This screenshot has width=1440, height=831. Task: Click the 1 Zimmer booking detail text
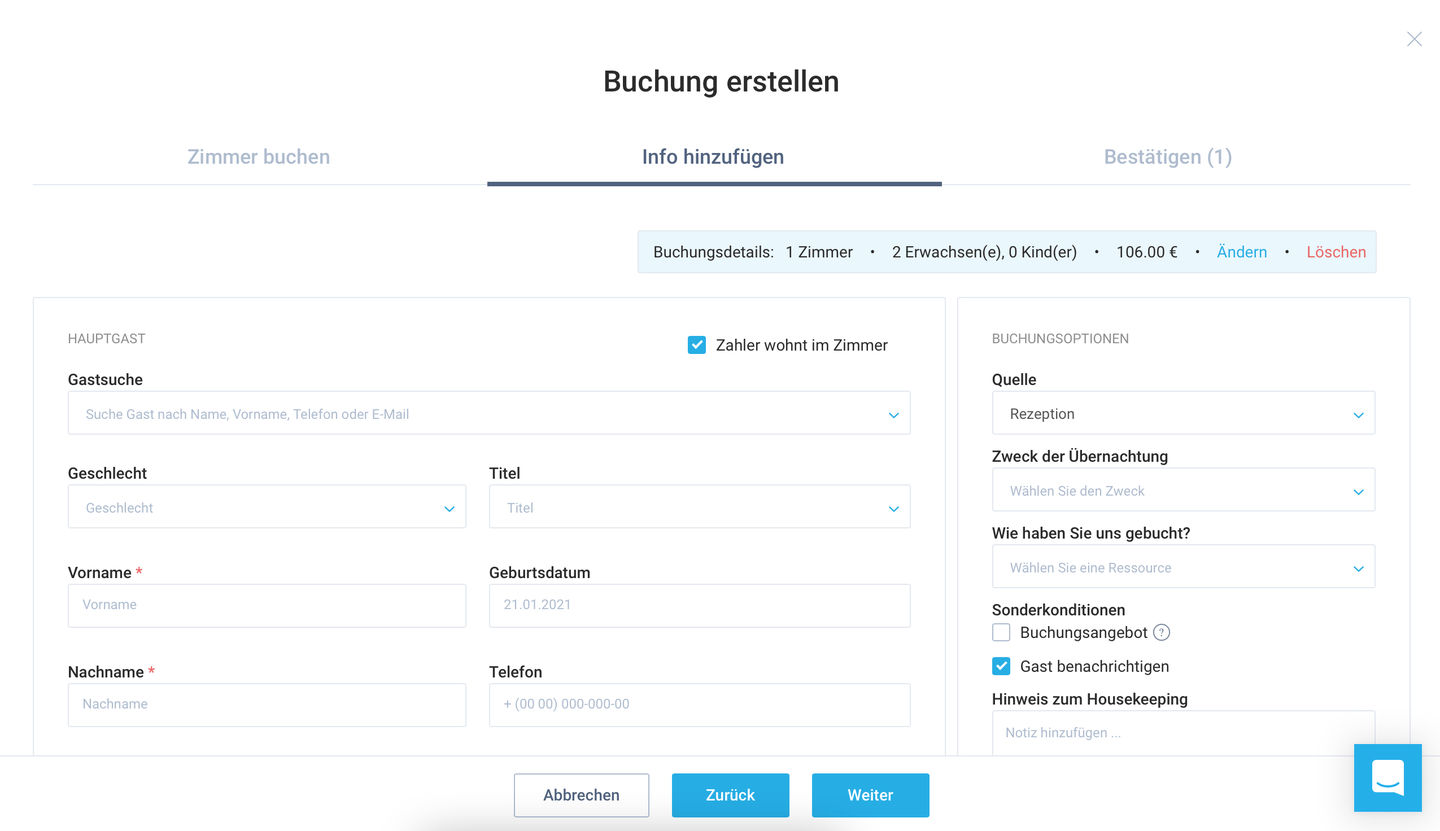[x=819, y=252]
